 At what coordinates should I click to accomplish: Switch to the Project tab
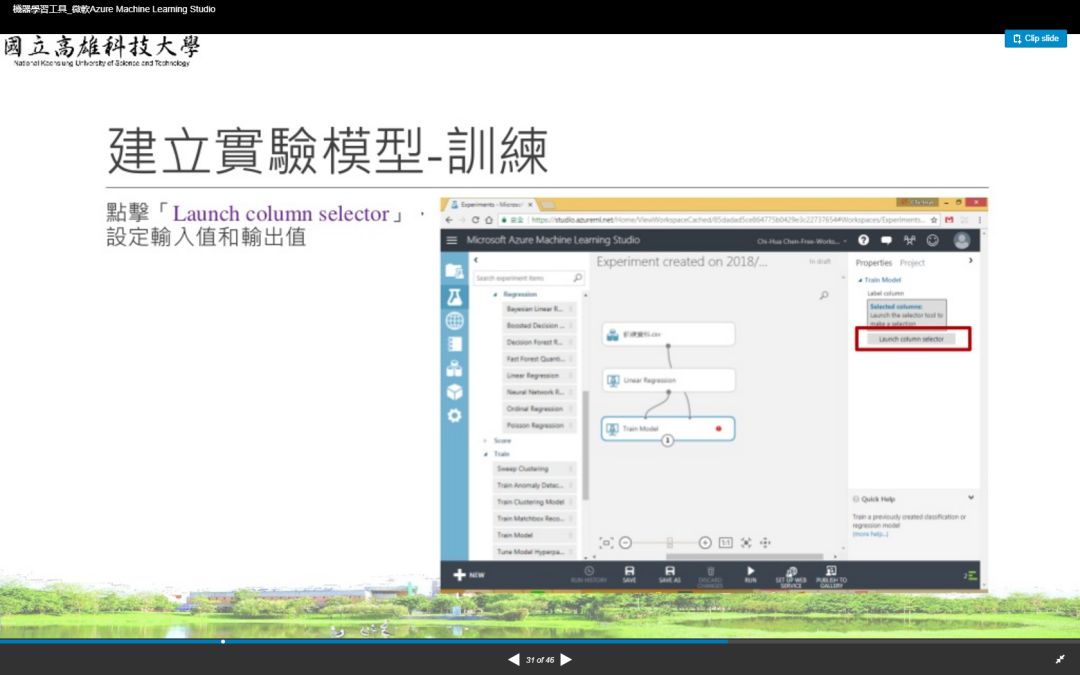(x=912, y=263)
